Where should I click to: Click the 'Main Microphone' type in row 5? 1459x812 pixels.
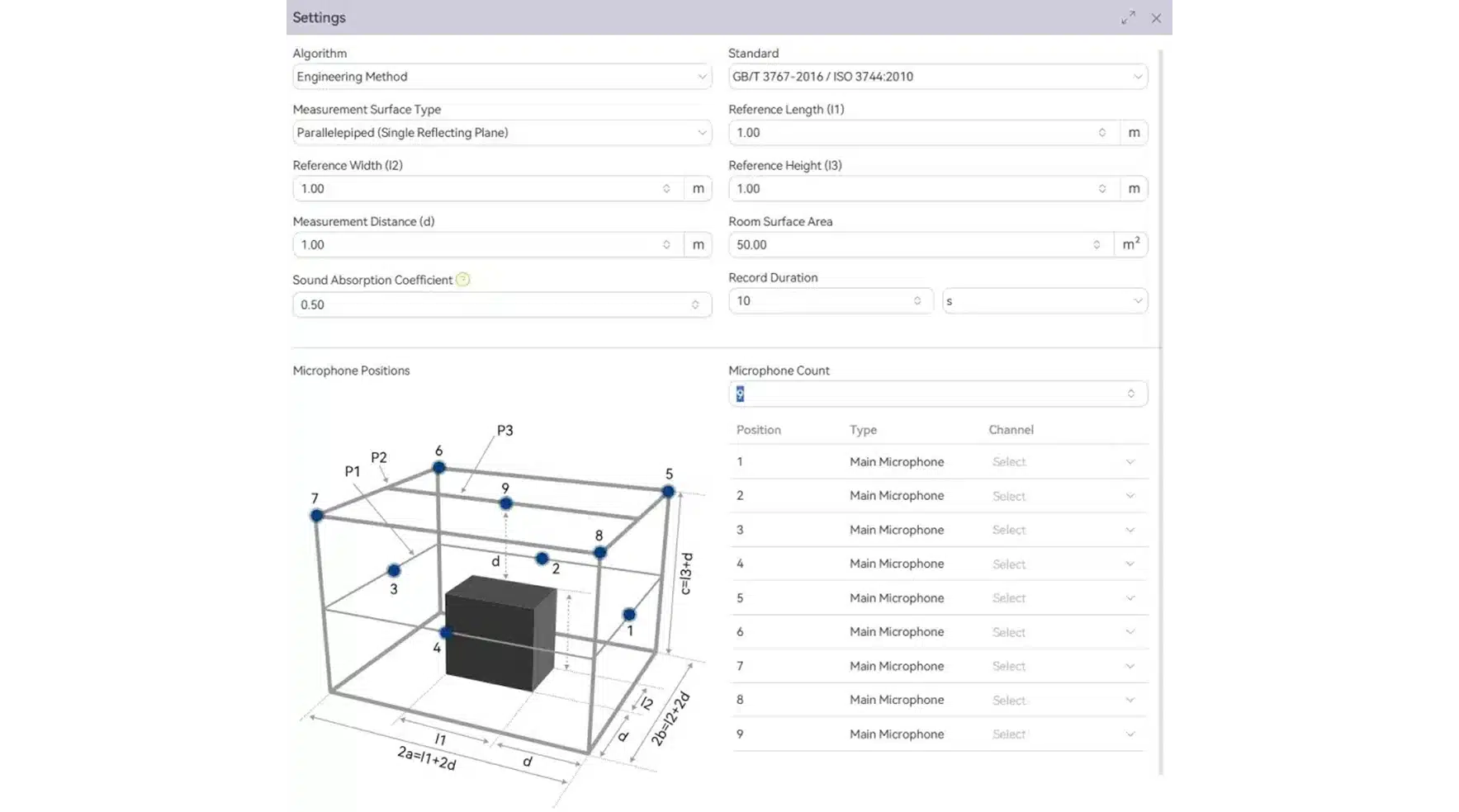(897, 598)
